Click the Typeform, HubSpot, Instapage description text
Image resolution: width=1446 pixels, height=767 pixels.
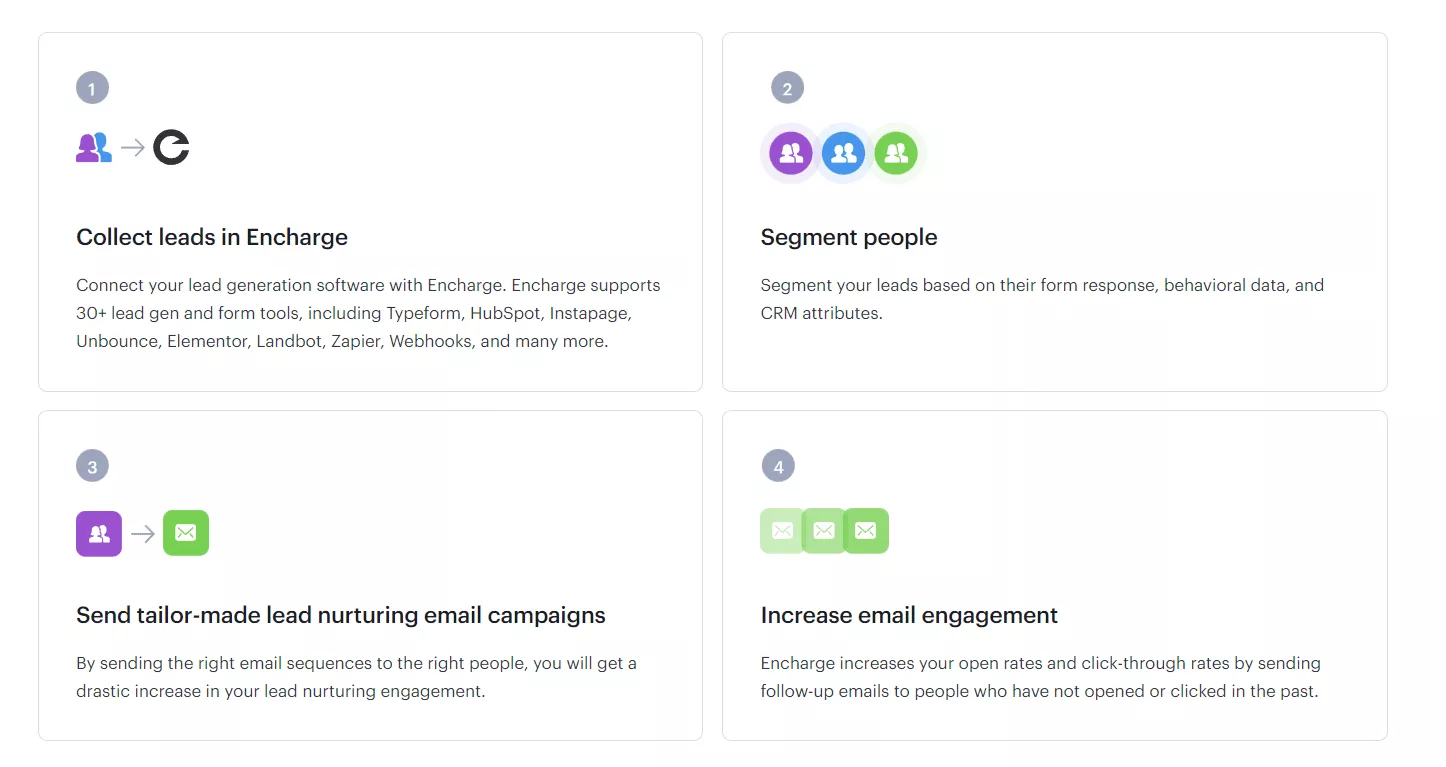(369, 313)
